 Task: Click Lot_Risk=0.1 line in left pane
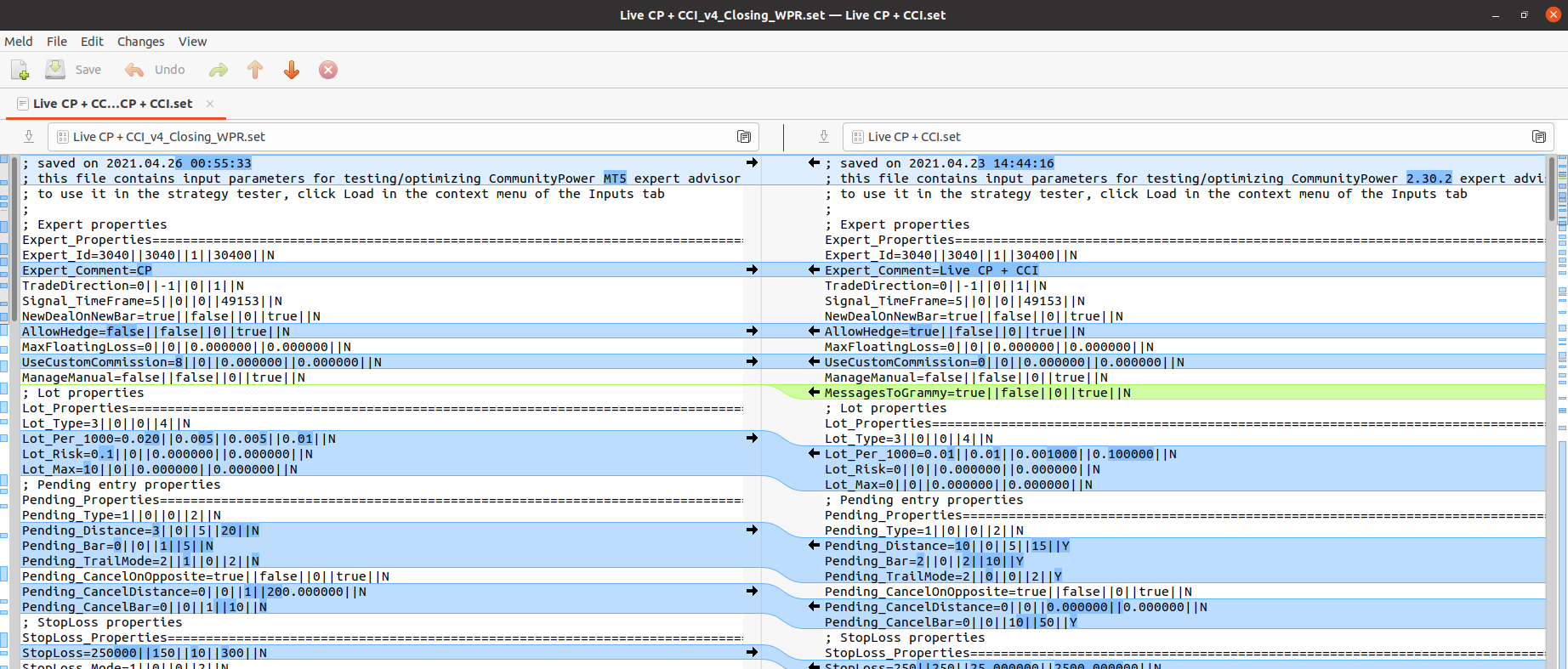click(x=168, y=454)
